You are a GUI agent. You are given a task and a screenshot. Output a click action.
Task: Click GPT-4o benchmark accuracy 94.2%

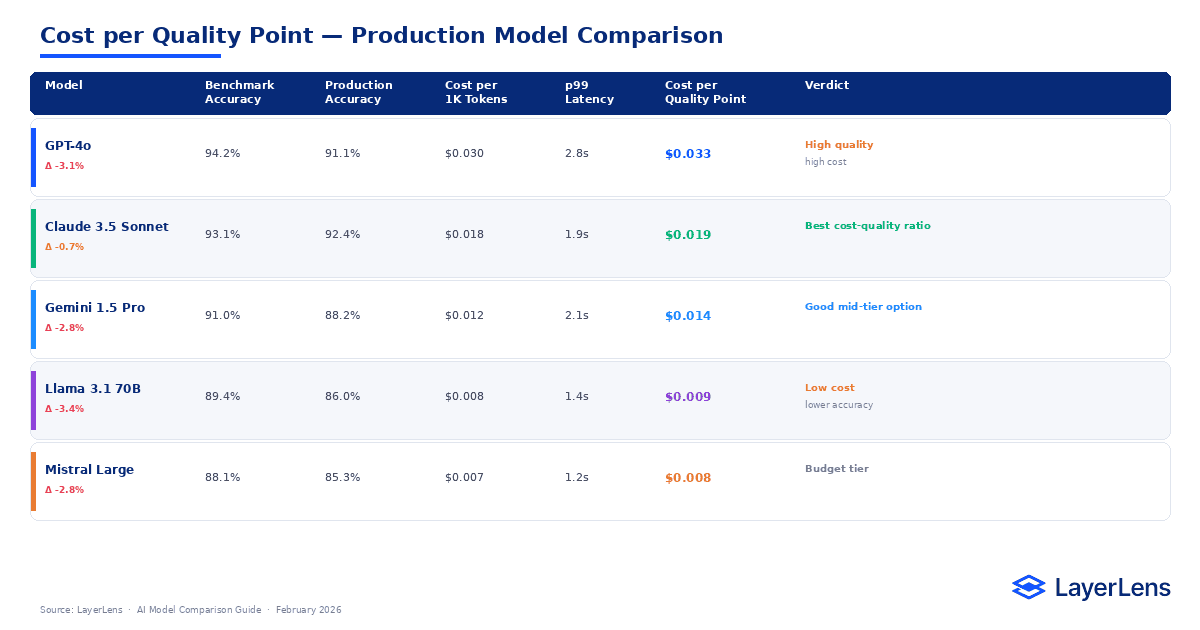pyautogui.click(x=223, y=154)
